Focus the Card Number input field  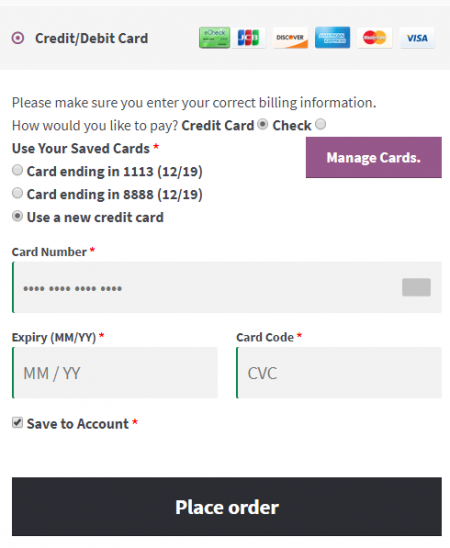[x=227, y=287]
